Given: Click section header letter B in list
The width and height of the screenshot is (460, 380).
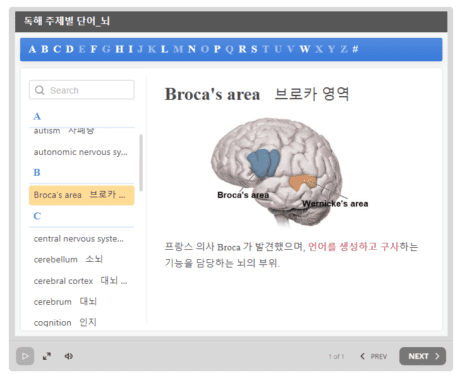Looking at the screenshot, I should coord(37,173).
